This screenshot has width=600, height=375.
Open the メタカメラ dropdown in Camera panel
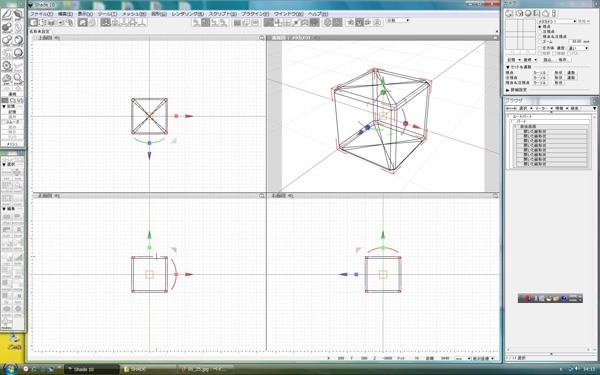click(x=557, y=21)
